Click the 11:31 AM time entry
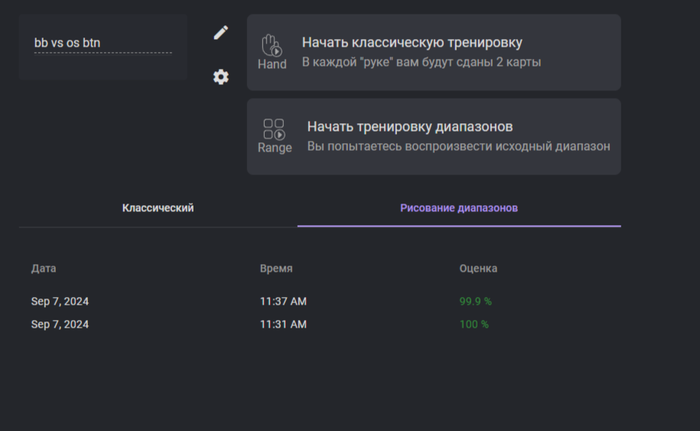 click(283, 324)
